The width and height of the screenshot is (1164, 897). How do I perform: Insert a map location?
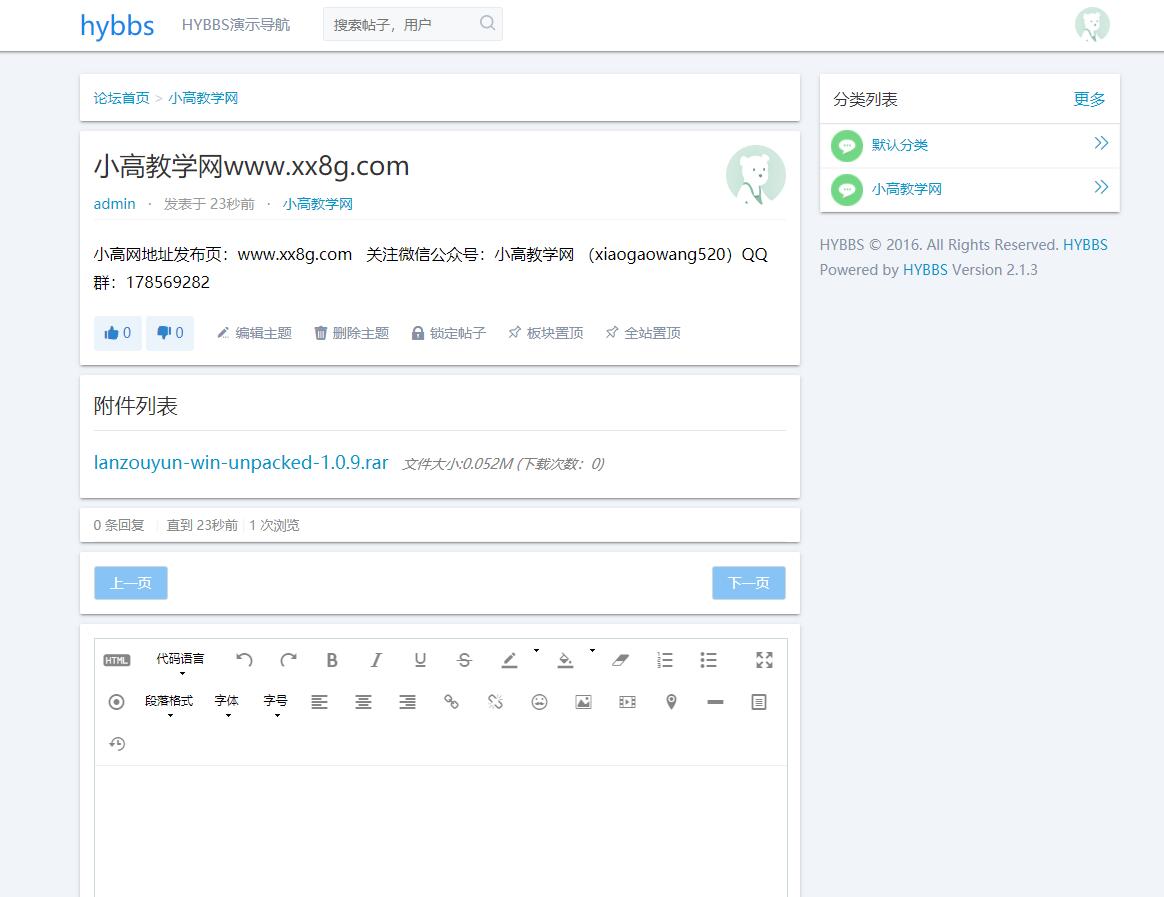[x=671, y=702]
